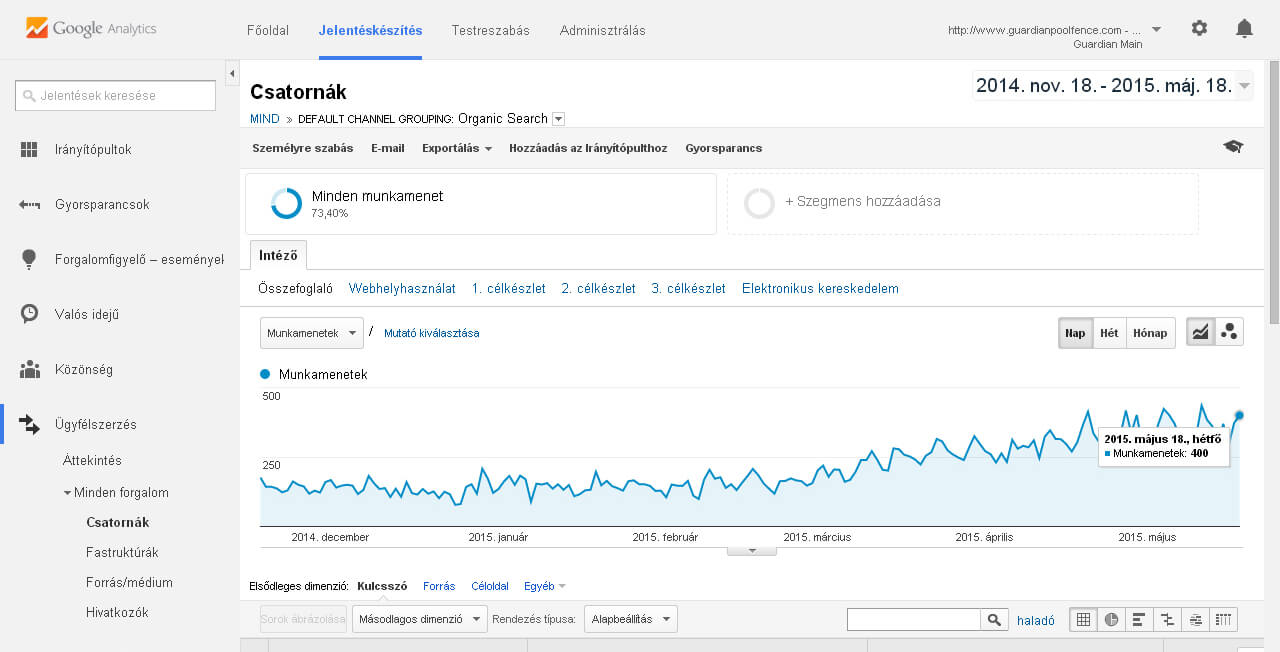Open the haladó advanced filter link
Viewport: 1280px width, 652px height.
pyautogui.click(x=1036, y=620)
